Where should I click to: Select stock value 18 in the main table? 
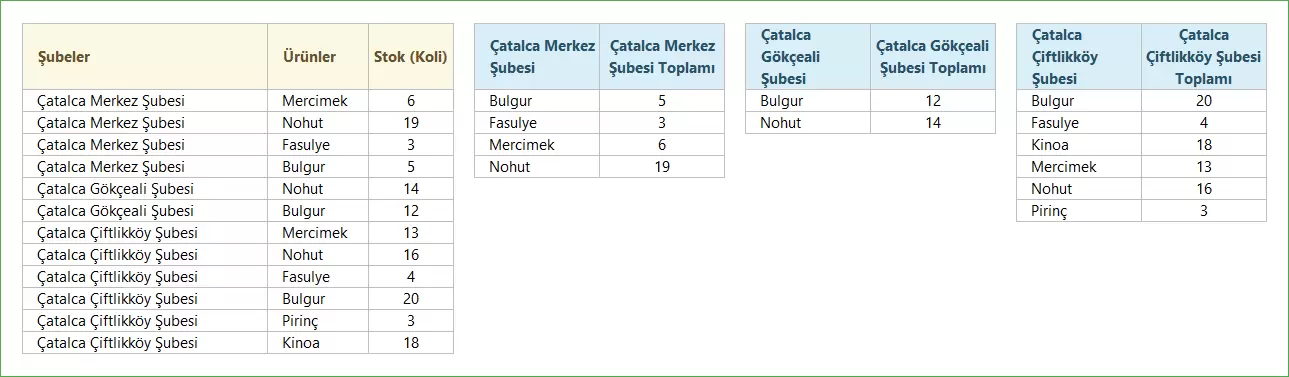tap(411, 343)
